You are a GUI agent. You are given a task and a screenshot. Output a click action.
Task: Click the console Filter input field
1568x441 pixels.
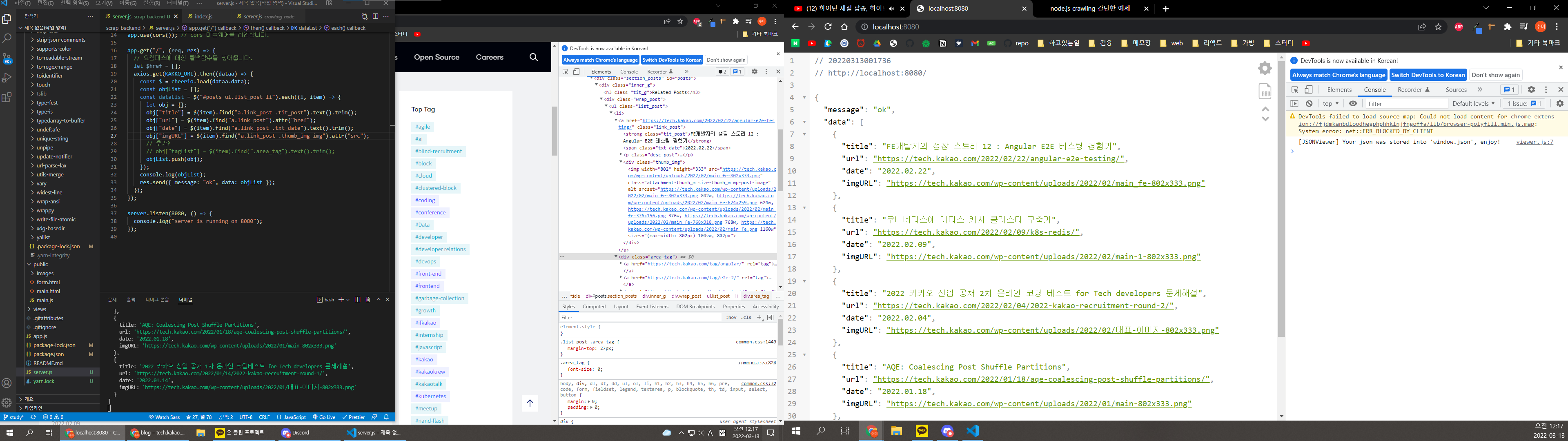pyautogui.click(x=1400, y=104)
